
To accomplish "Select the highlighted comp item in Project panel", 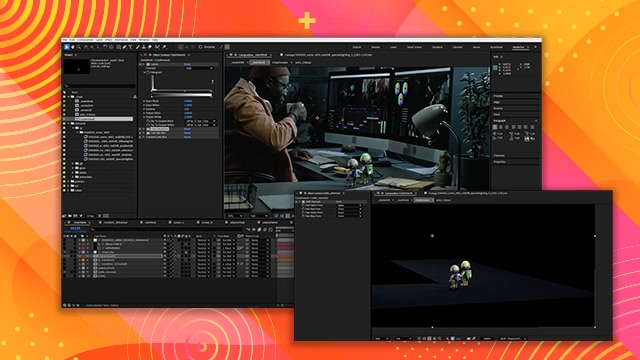I will tap(103, 119).
